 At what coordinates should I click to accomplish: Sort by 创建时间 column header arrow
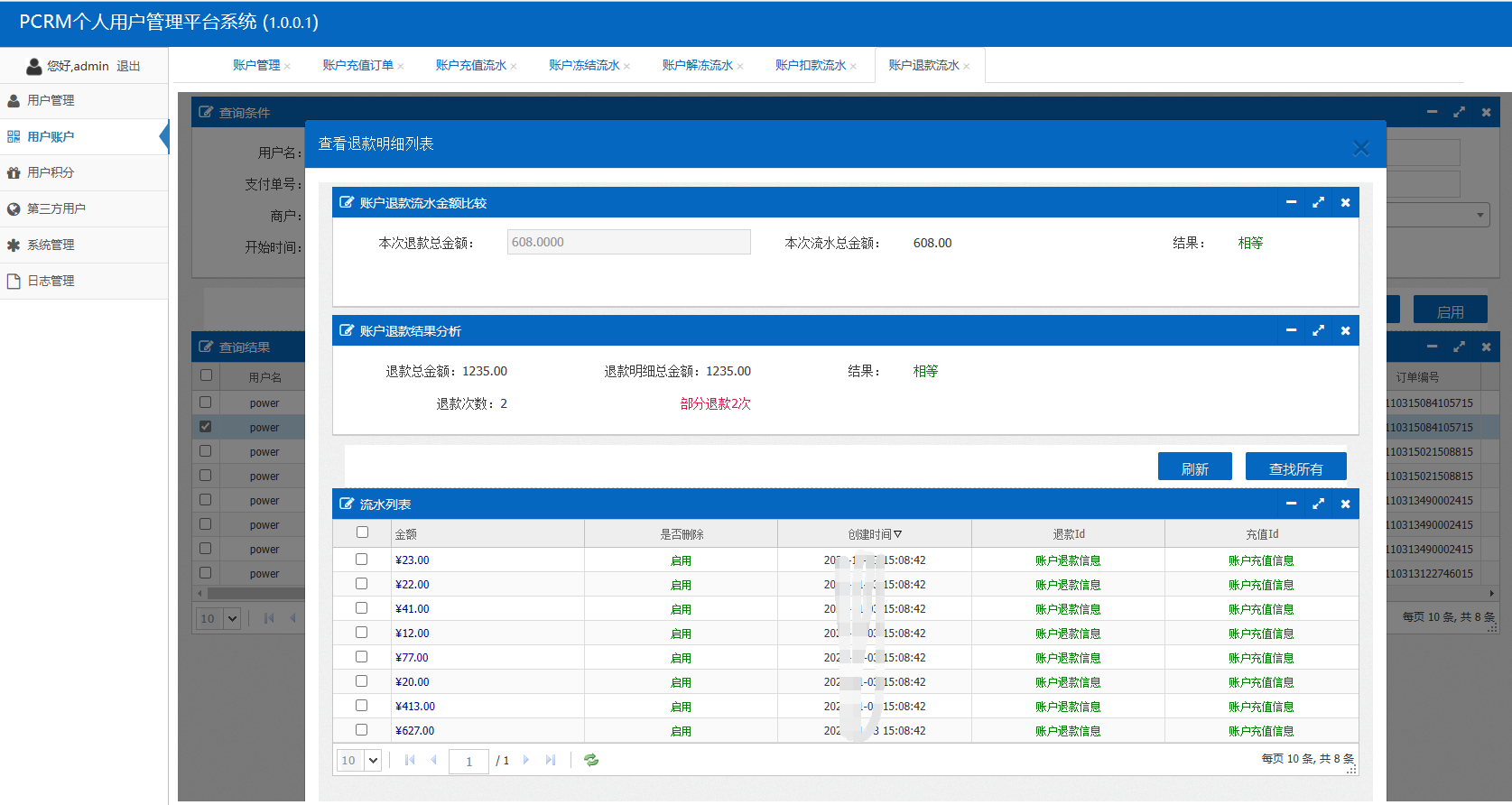tap(897, 534)
